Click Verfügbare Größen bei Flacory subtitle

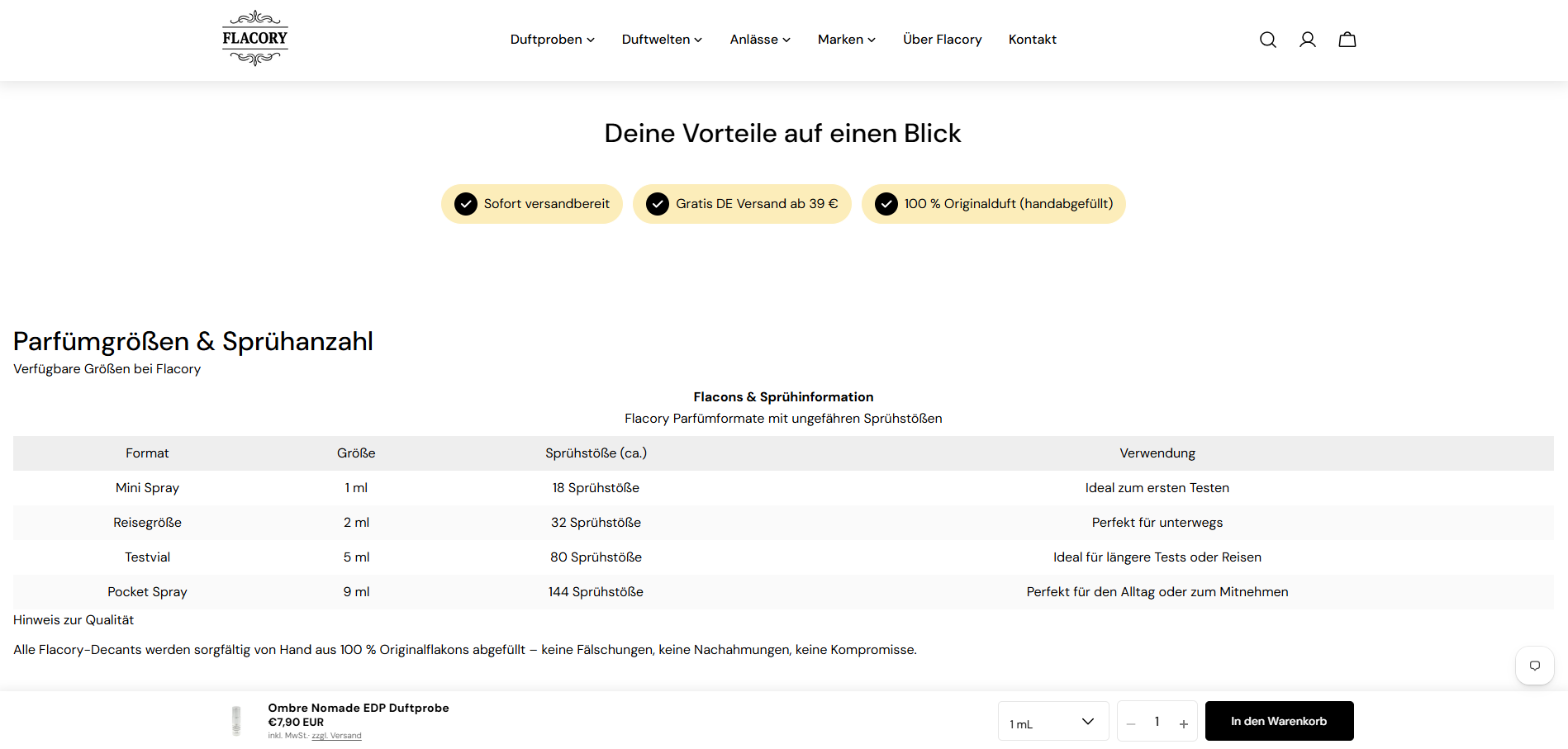pos(107,369)
